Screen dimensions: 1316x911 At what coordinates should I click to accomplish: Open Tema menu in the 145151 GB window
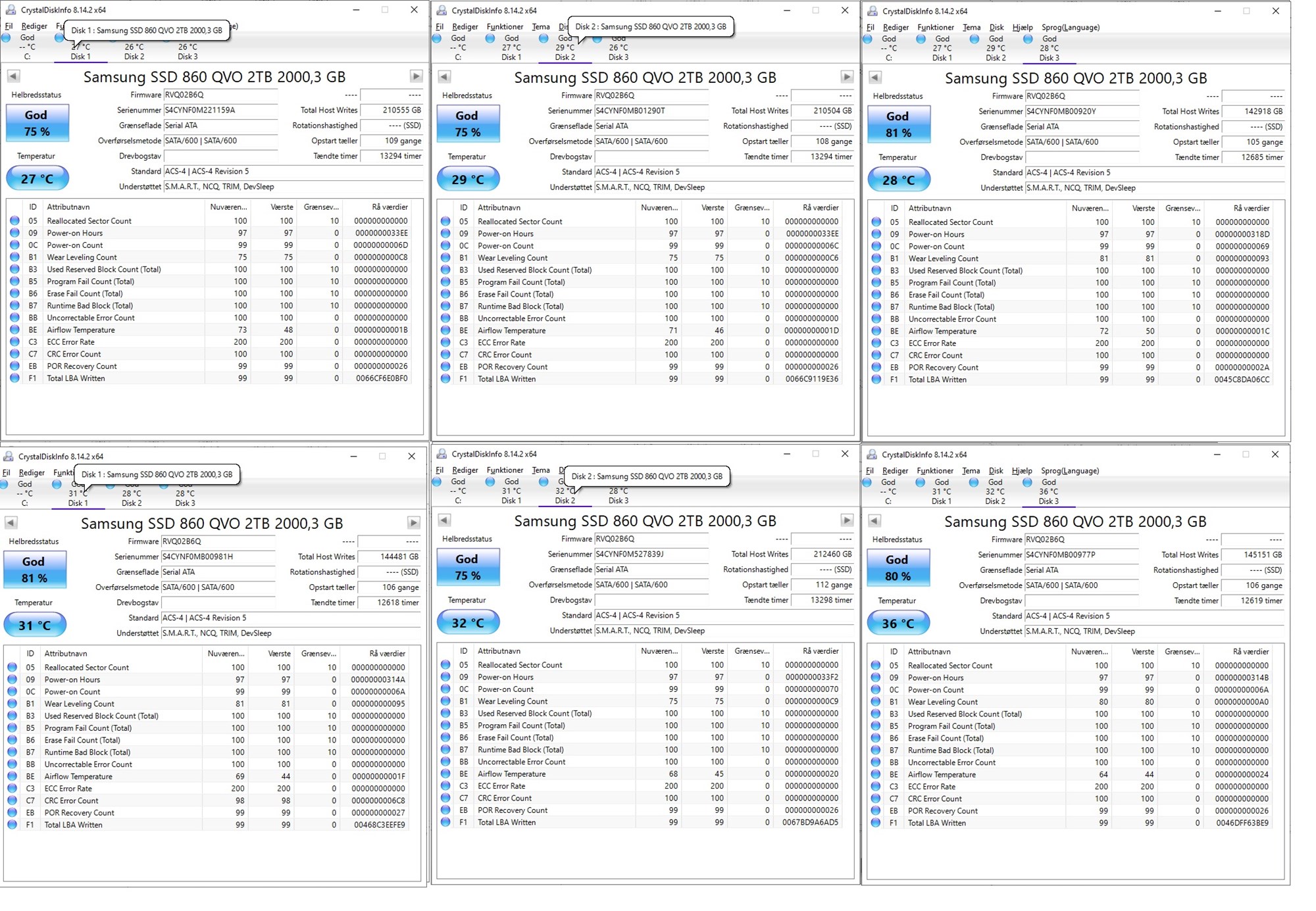coord(971,471)
